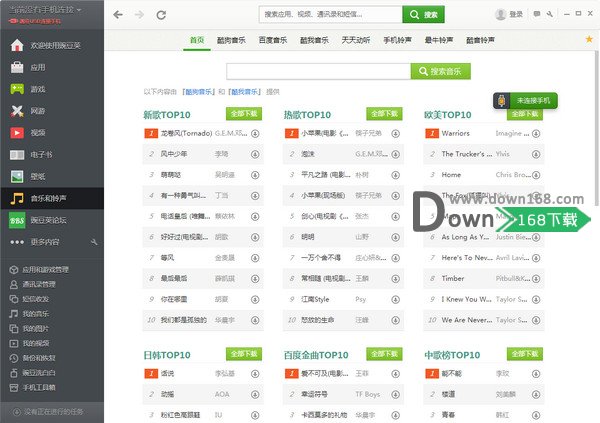Image resolution: width=600 pixels, height=423 pixels.
Task: Click 全部下载 for 百度金曲TOP10
Action: (384, 354)
